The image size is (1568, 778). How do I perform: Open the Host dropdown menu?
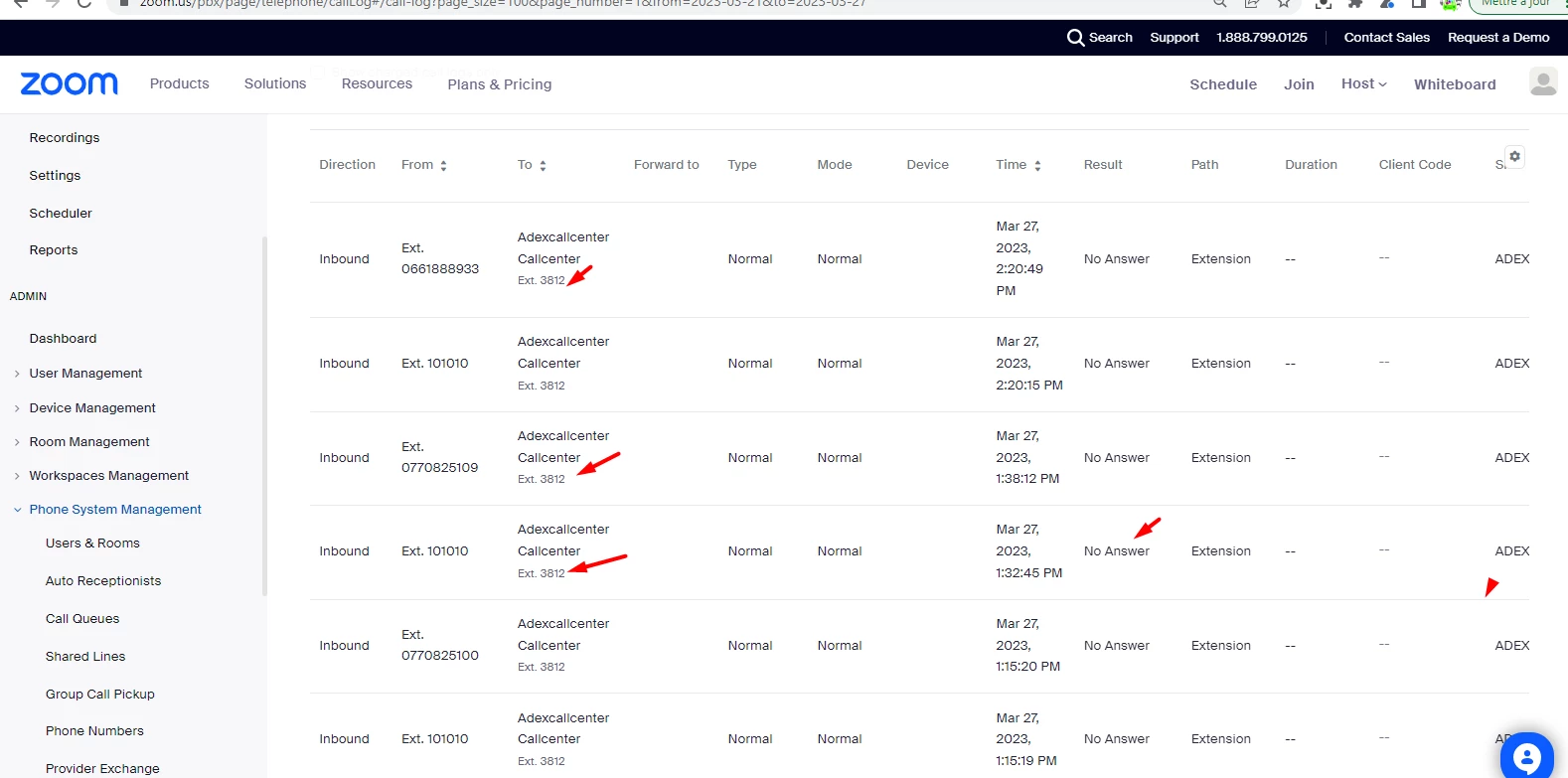pyautogui.click(x=1363, y=84)
